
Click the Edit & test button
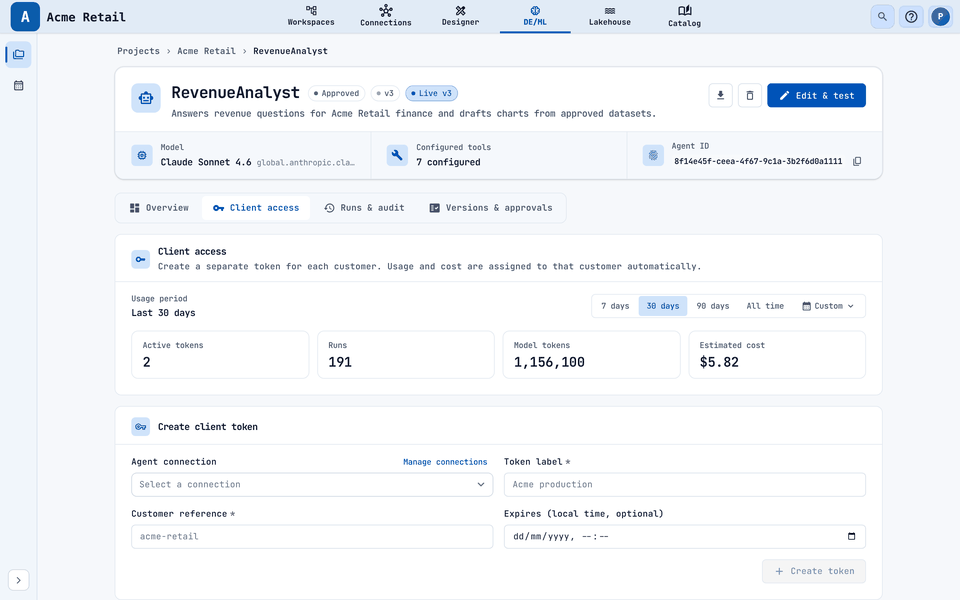click(816, 96)
